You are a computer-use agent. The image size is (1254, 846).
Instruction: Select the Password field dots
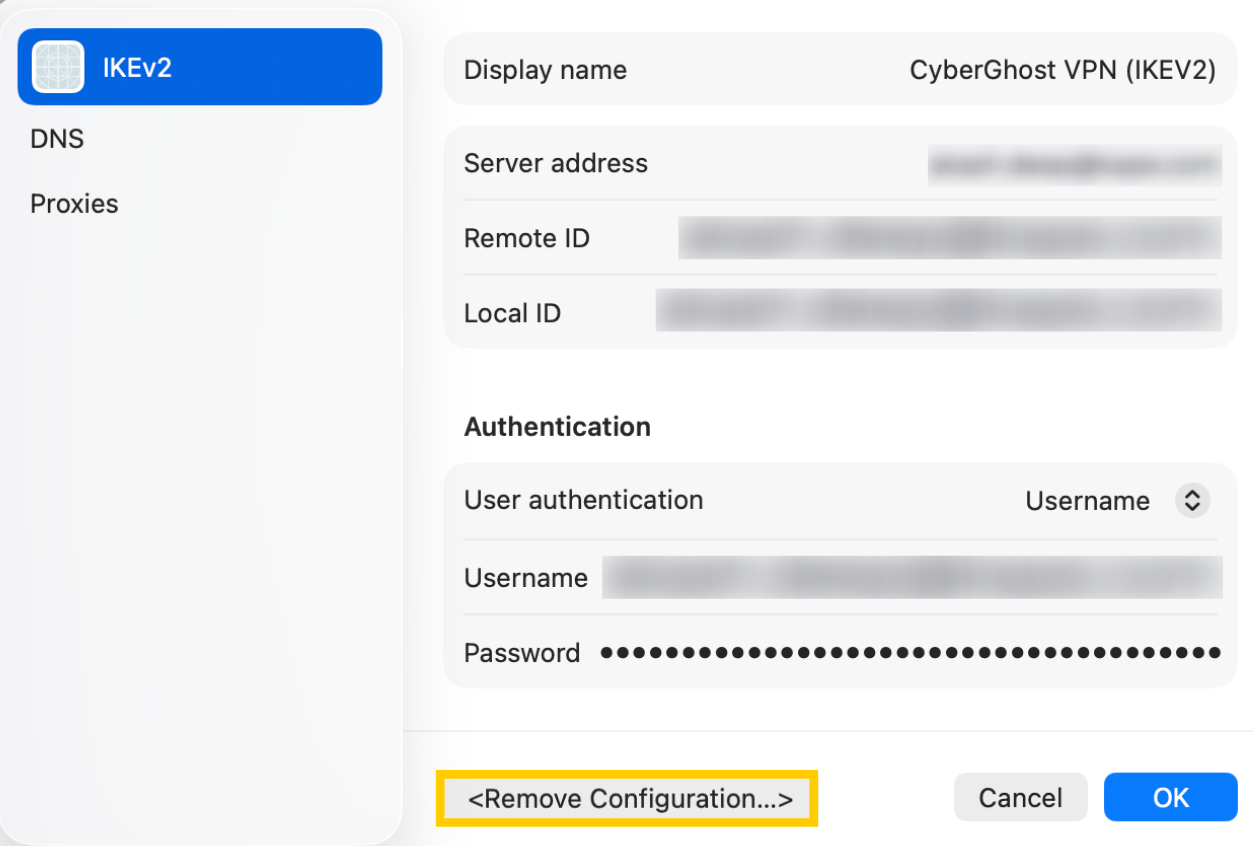(911, 653)
